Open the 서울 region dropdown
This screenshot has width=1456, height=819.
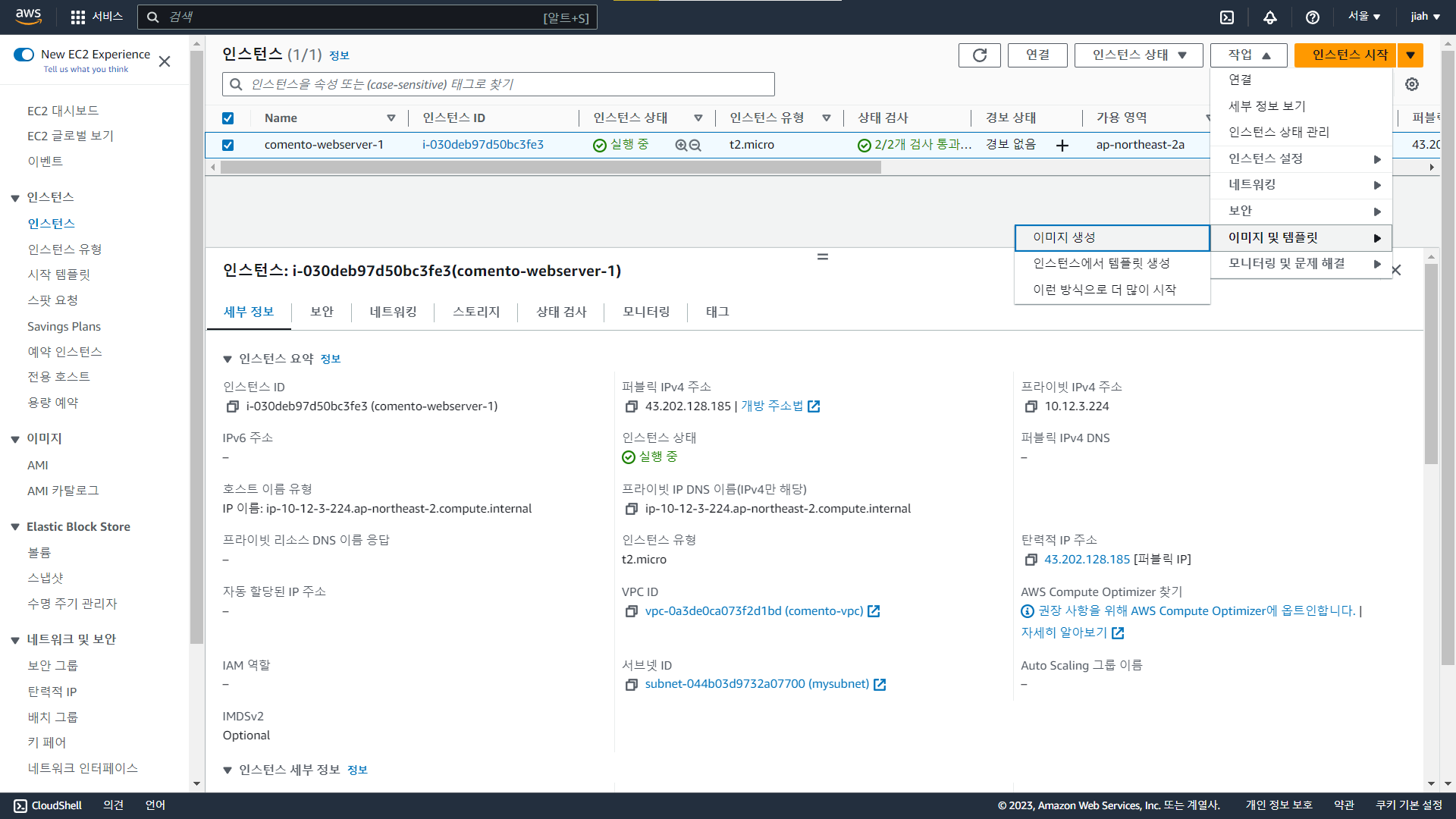1363,17
